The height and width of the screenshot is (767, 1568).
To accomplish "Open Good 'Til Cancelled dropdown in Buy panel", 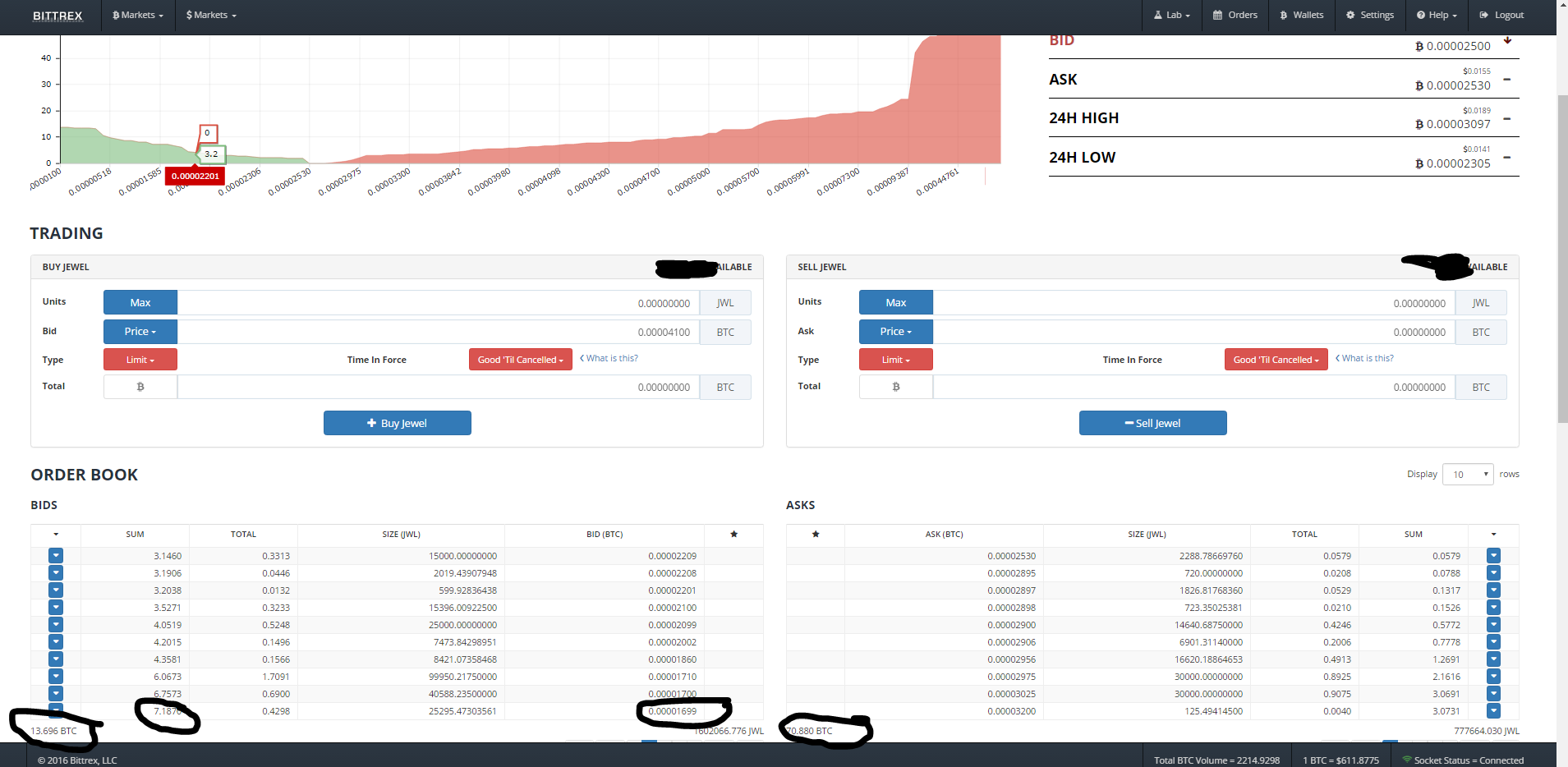I will coord(521,360).
